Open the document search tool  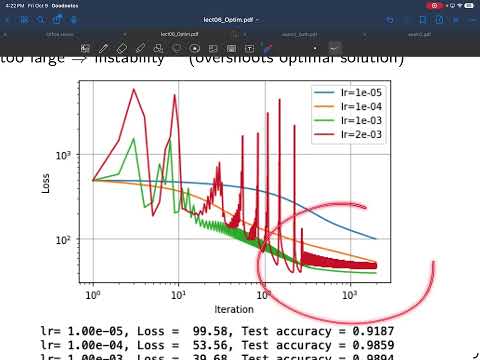pyautogui.click(x=40, y=20)
